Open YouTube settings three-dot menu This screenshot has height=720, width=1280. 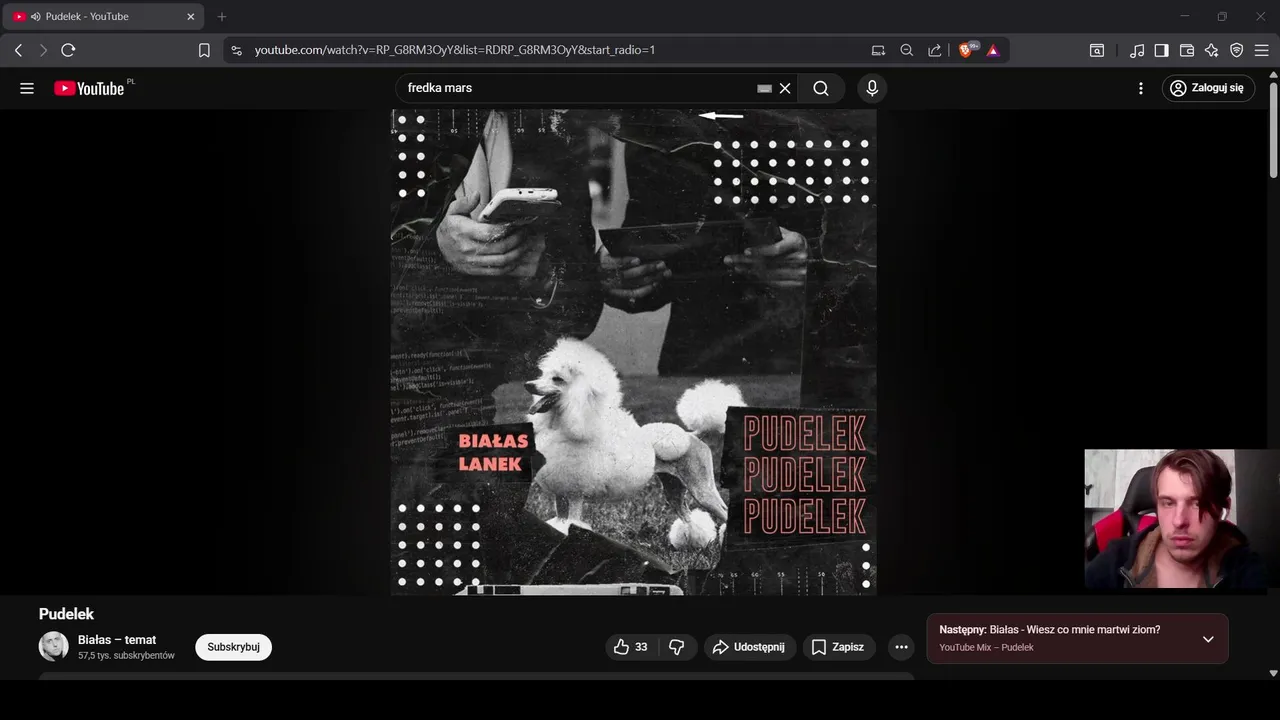pos(1141,88)
